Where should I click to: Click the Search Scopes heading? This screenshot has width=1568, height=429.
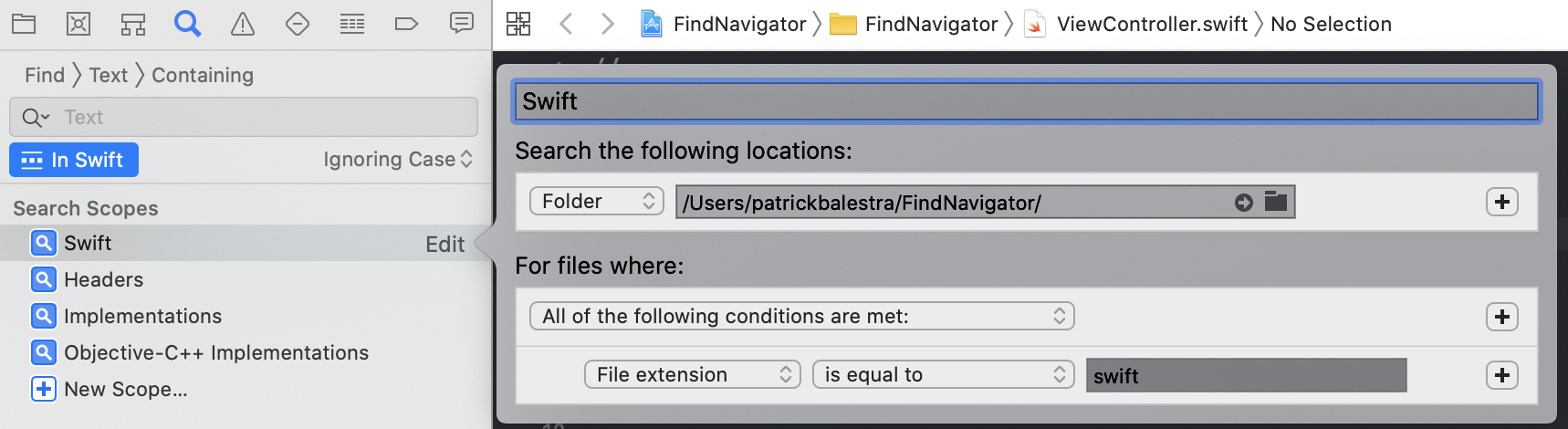[x=86, y=208]
